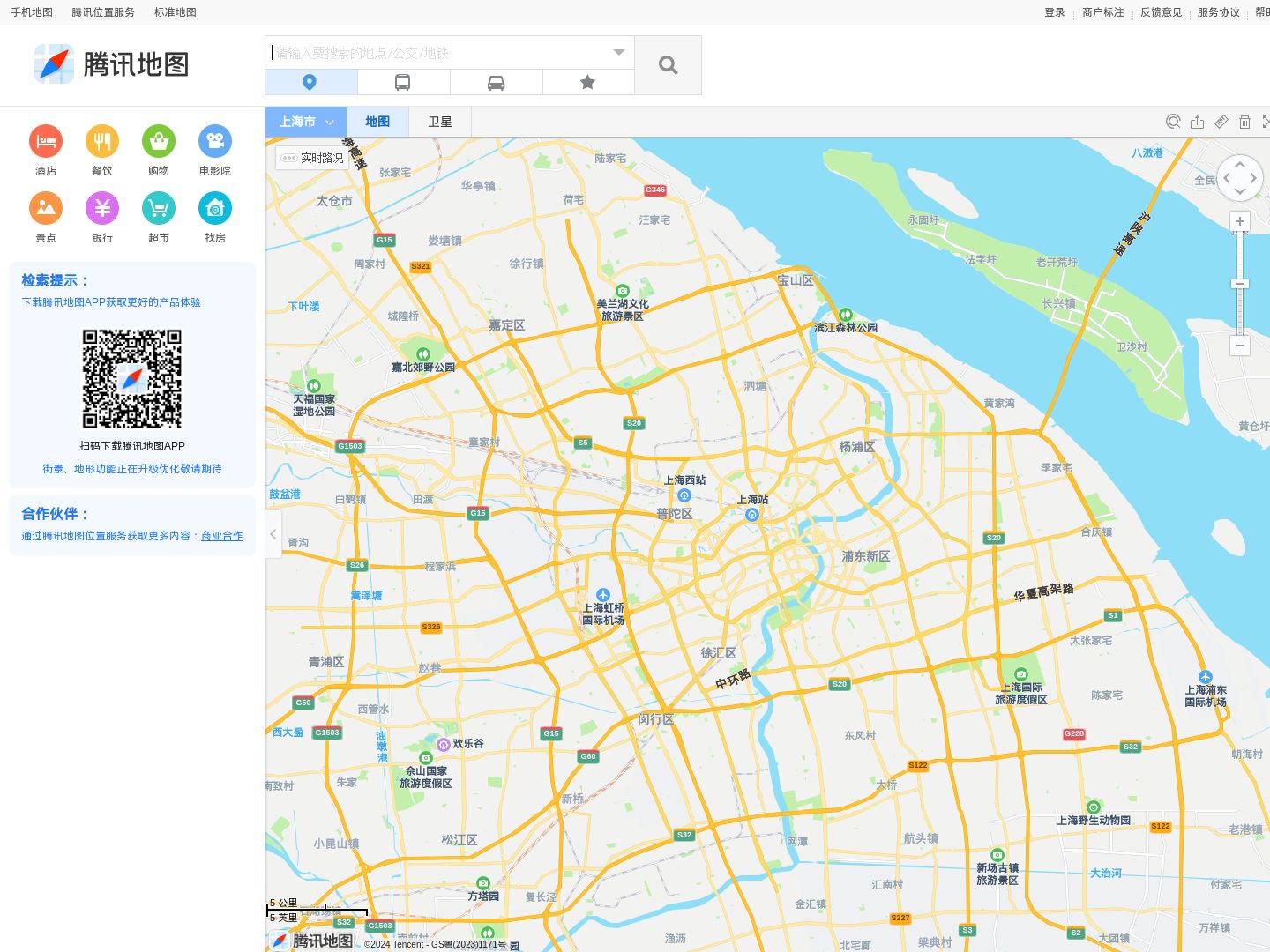The height and width of the screenshot is (952, 1270).
Task: Choose the 电影院 cinema category icon
Action: click(215, 141)
